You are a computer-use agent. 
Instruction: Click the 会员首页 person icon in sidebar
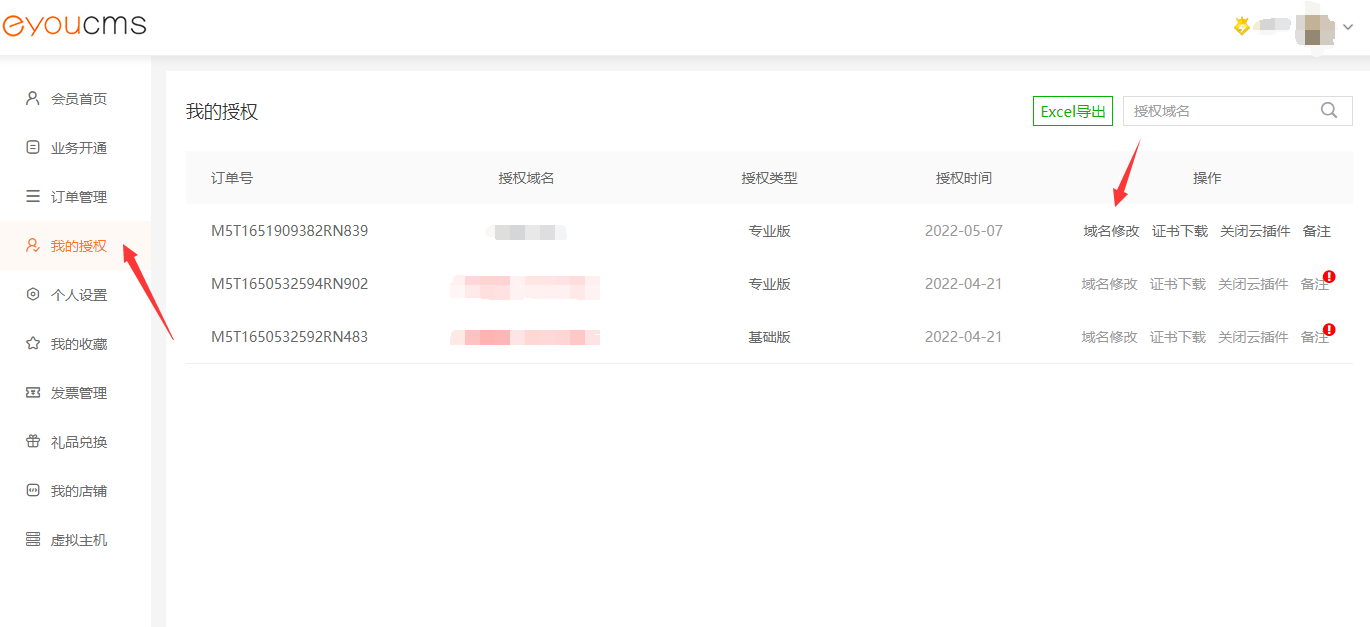(33, 99)
